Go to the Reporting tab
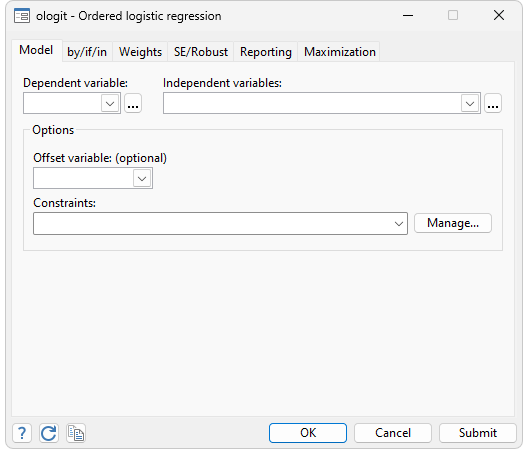The width and height of the screenshot is (528, 454). pos(266,52)
